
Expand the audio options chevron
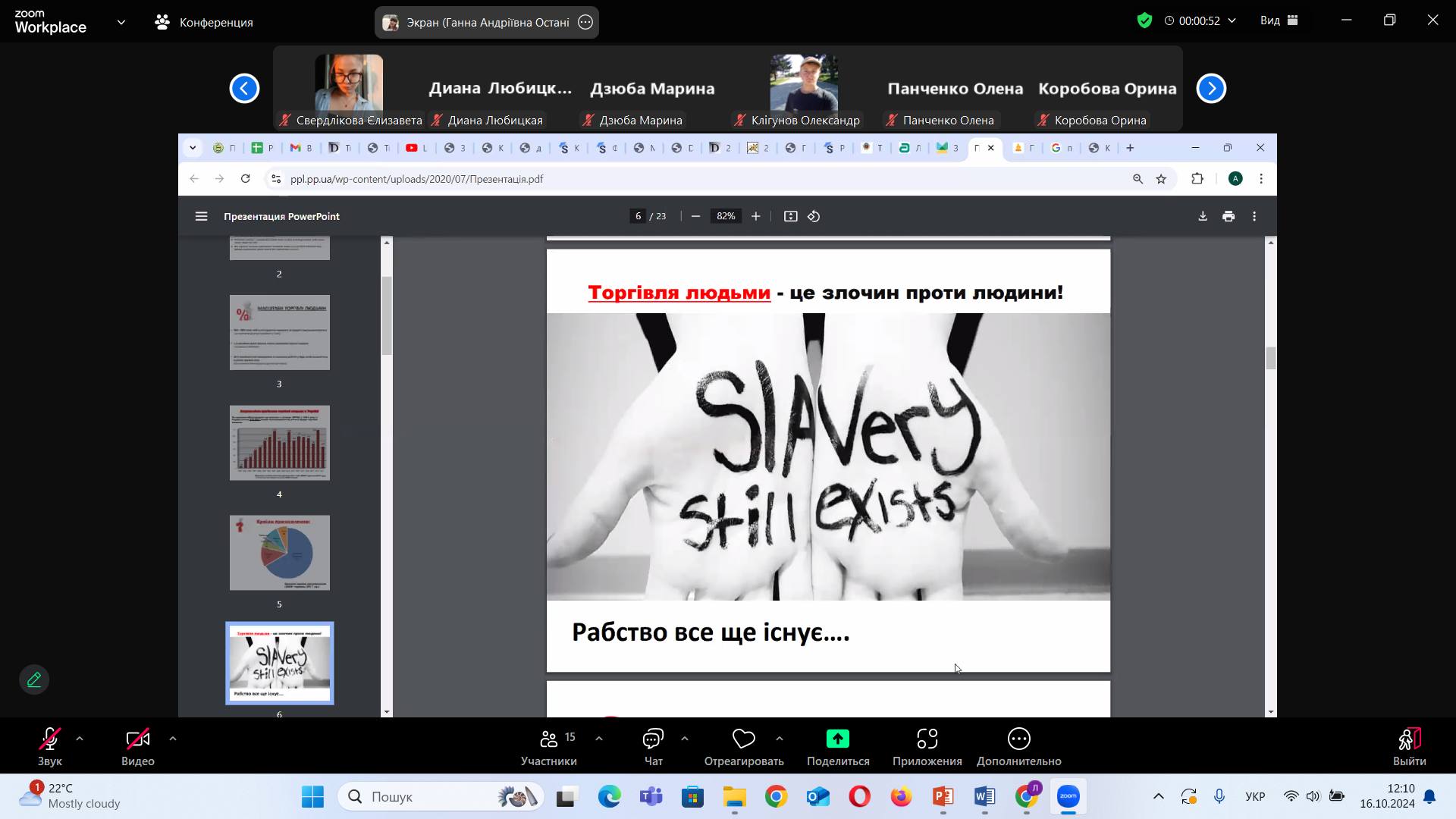80,738
